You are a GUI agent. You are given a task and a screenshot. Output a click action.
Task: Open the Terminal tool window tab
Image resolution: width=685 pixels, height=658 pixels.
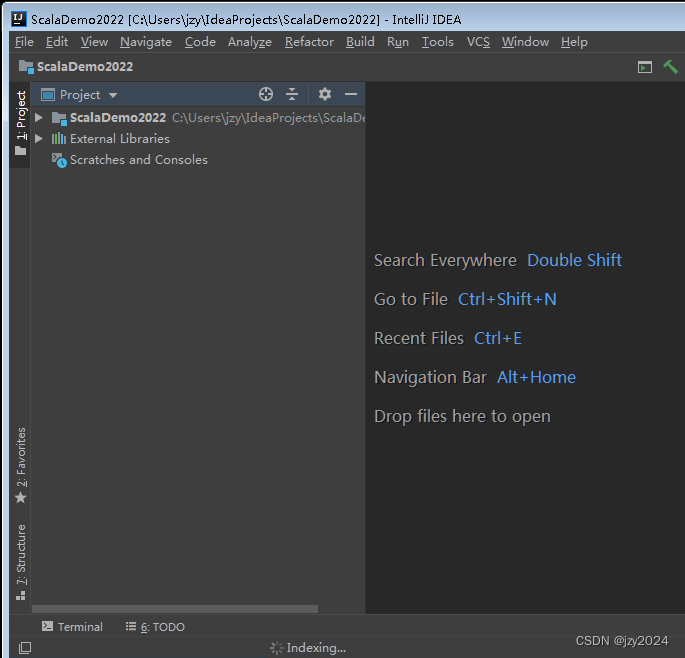coord(72,627)
